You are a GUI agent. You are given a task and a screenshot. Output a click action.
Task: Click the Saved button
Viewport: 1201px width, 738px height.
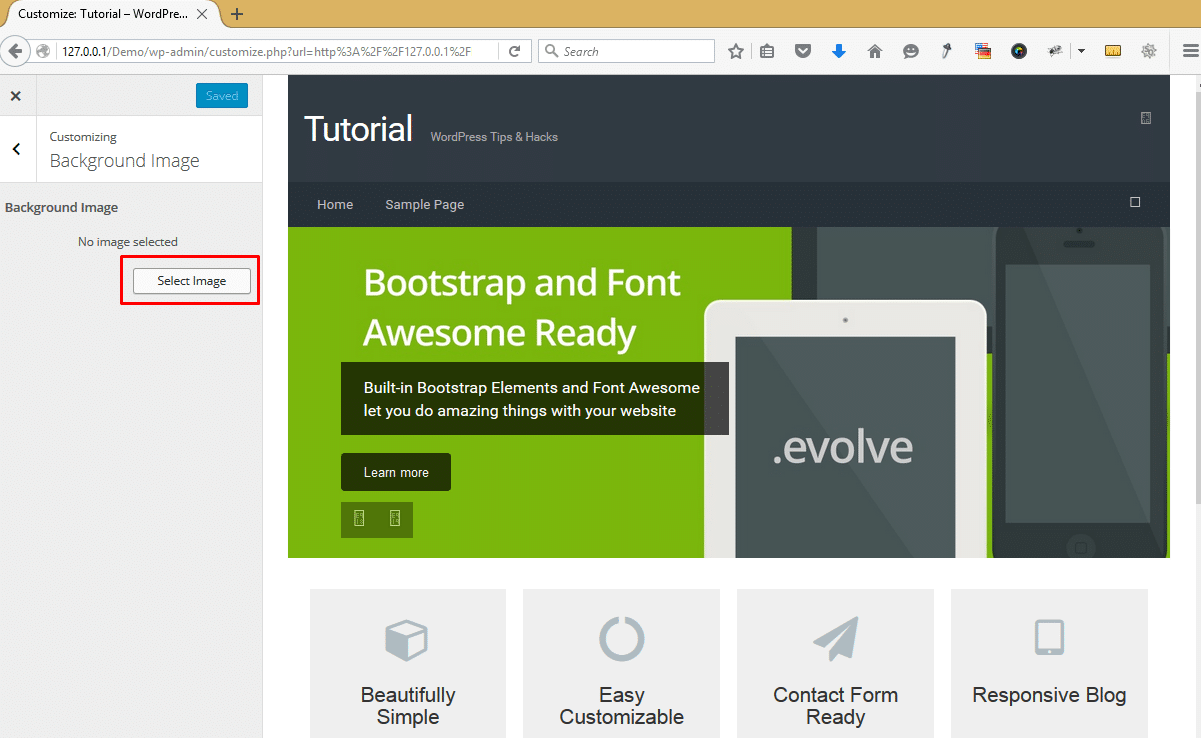[x=222, y=96]
